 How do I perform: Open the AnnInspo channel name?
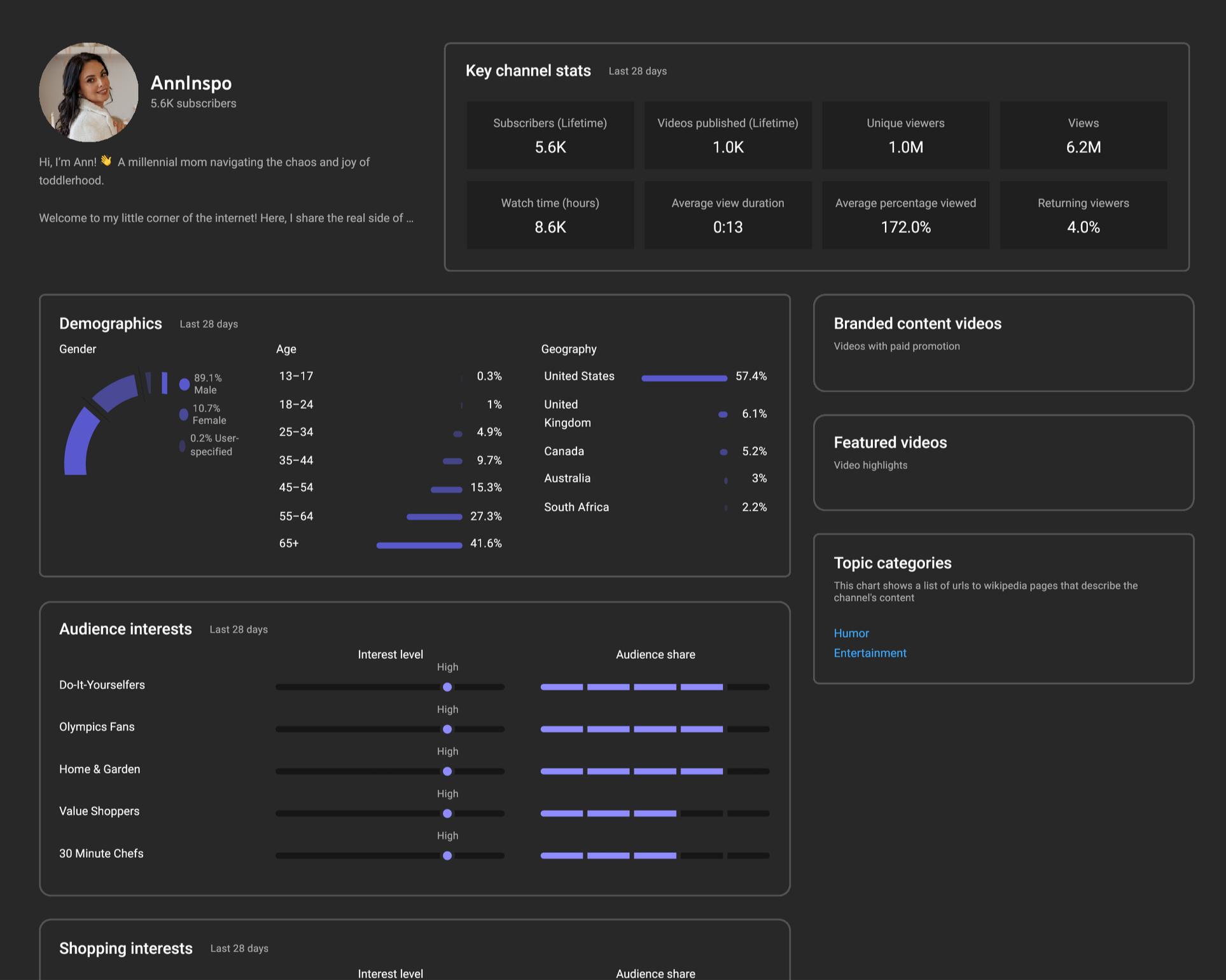pyautogui.click(x=191, y=83)
